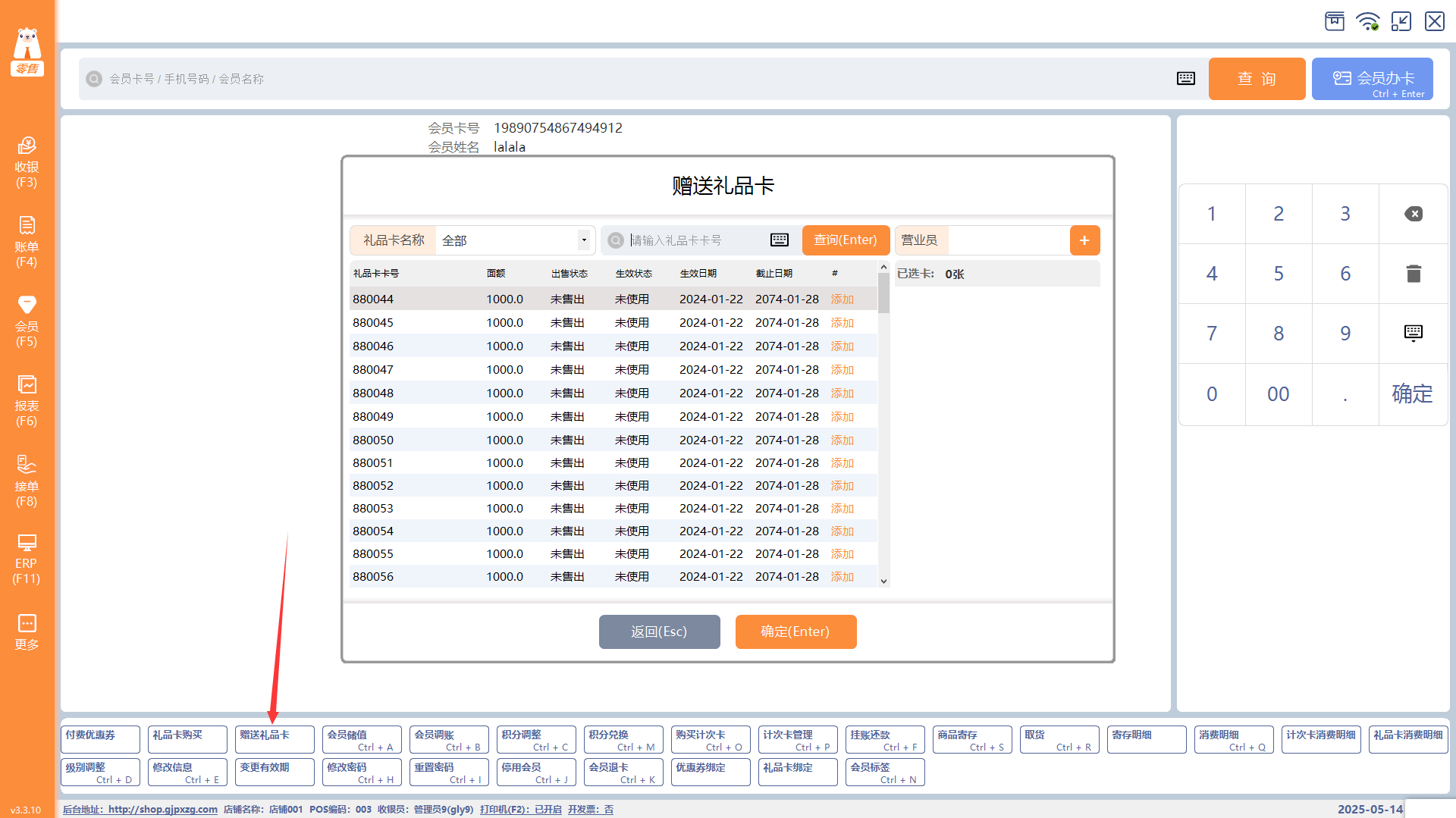Open the 更多 (more) sidebar menu

[x=27, y=632]
